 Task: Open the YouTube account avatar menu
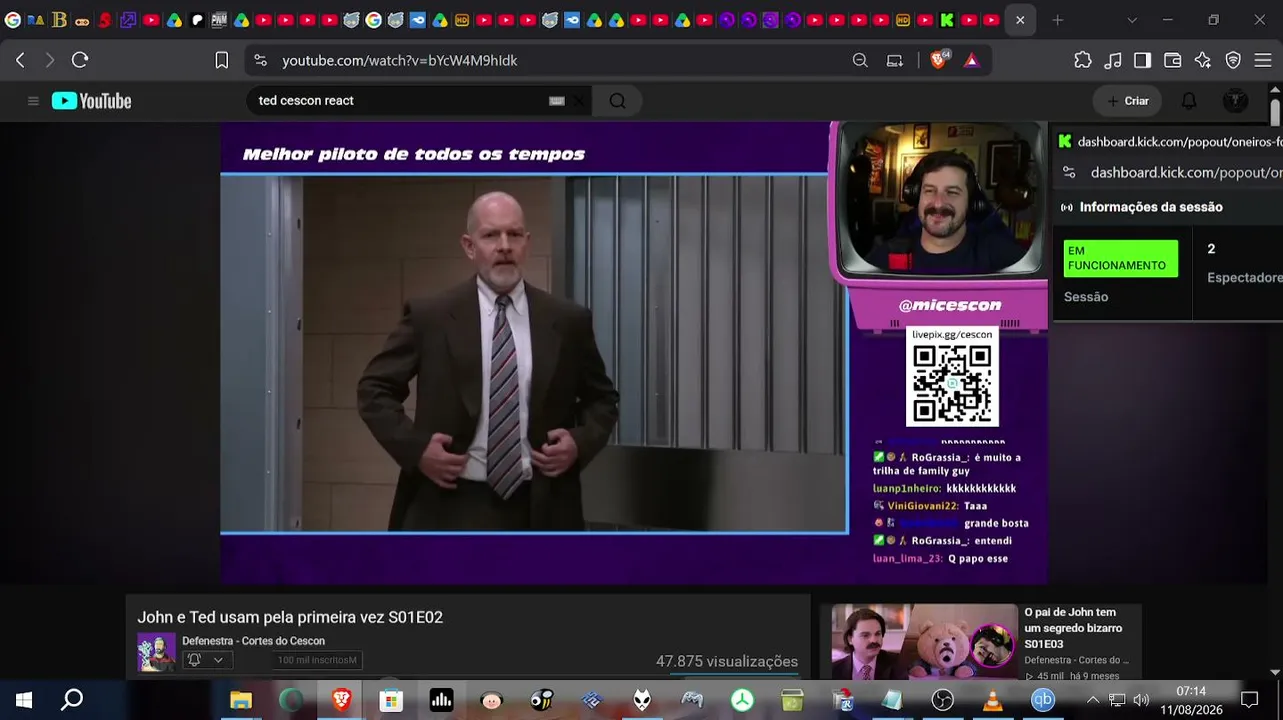click(x=1236, y=101)
